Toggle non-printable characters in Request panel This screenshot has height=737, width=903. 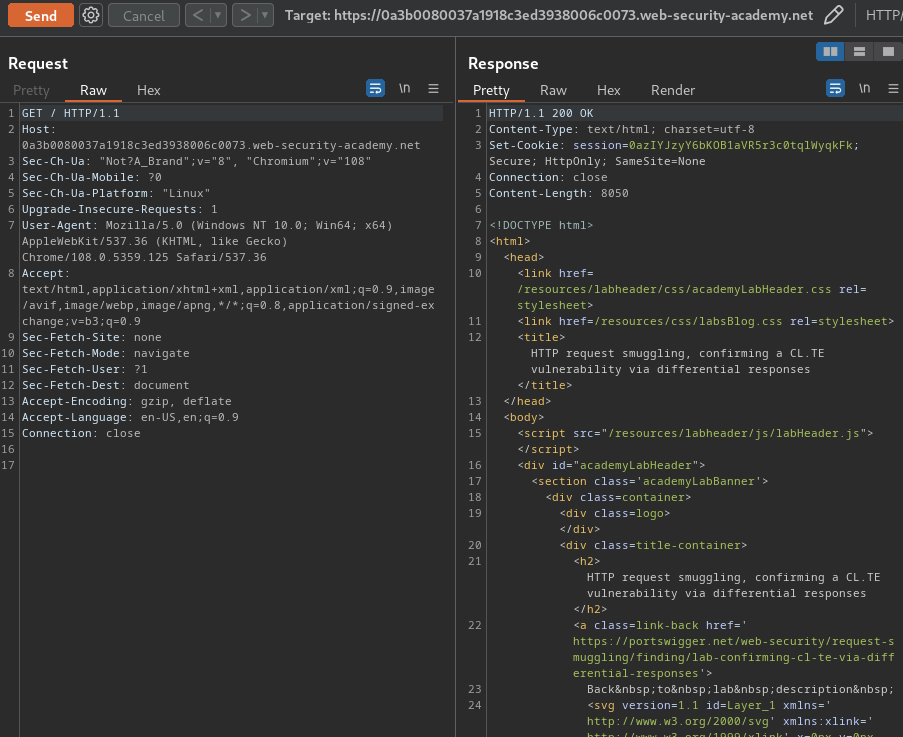405,88
